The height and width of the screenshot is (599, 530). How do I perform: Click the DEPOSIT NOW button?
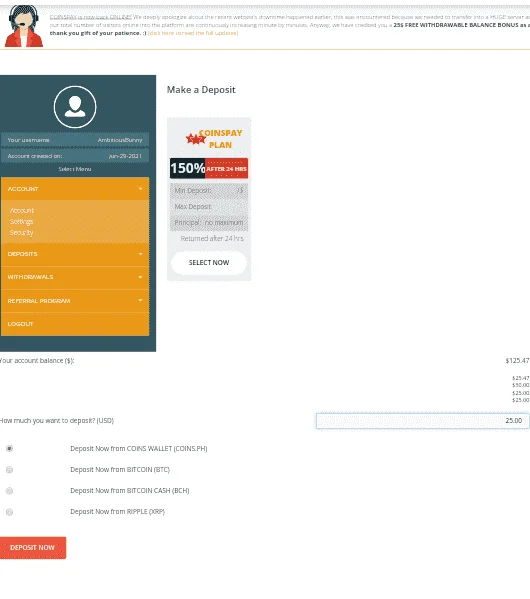(x=33, y=547)
